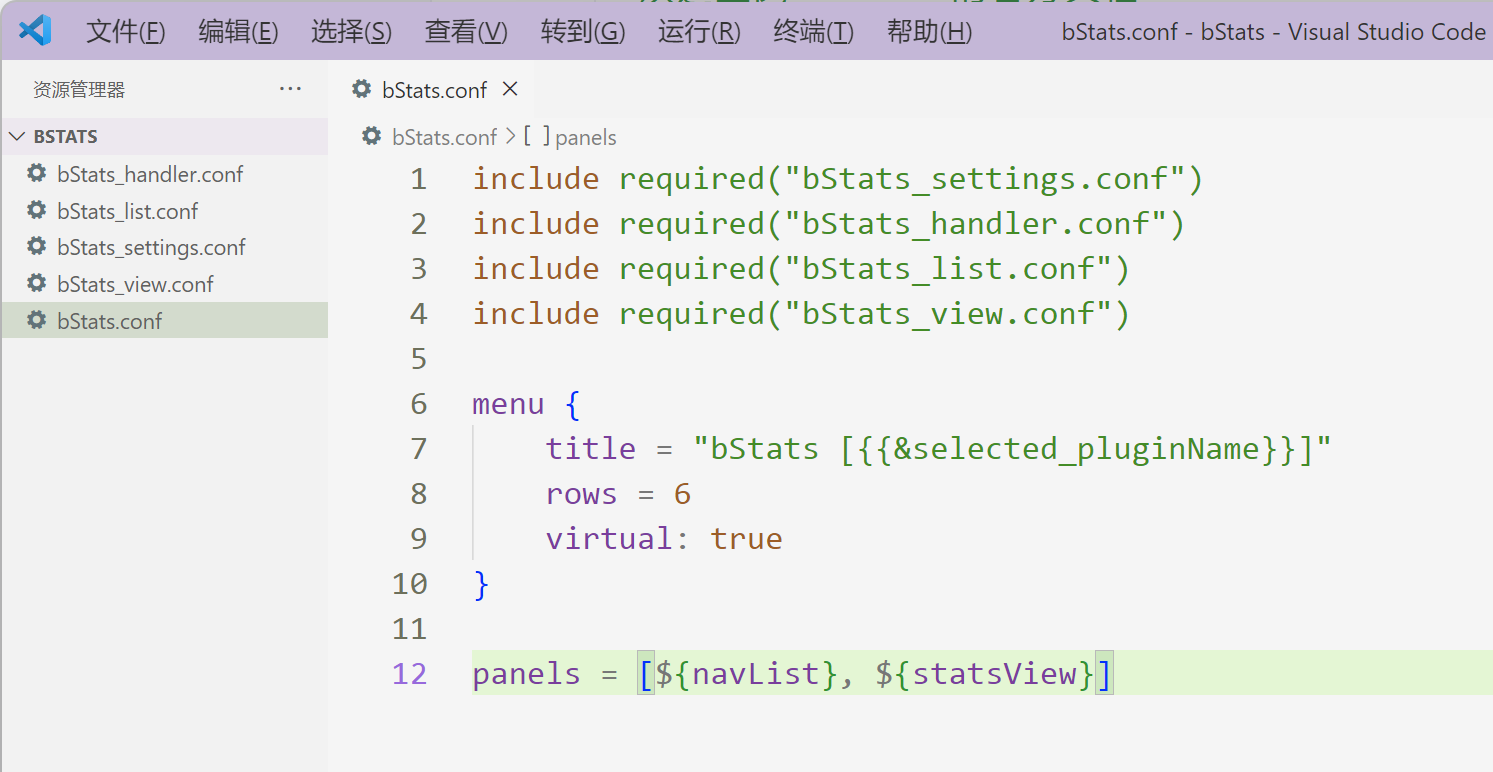Open the 终端(T) menu

click(x=813, y=32)
